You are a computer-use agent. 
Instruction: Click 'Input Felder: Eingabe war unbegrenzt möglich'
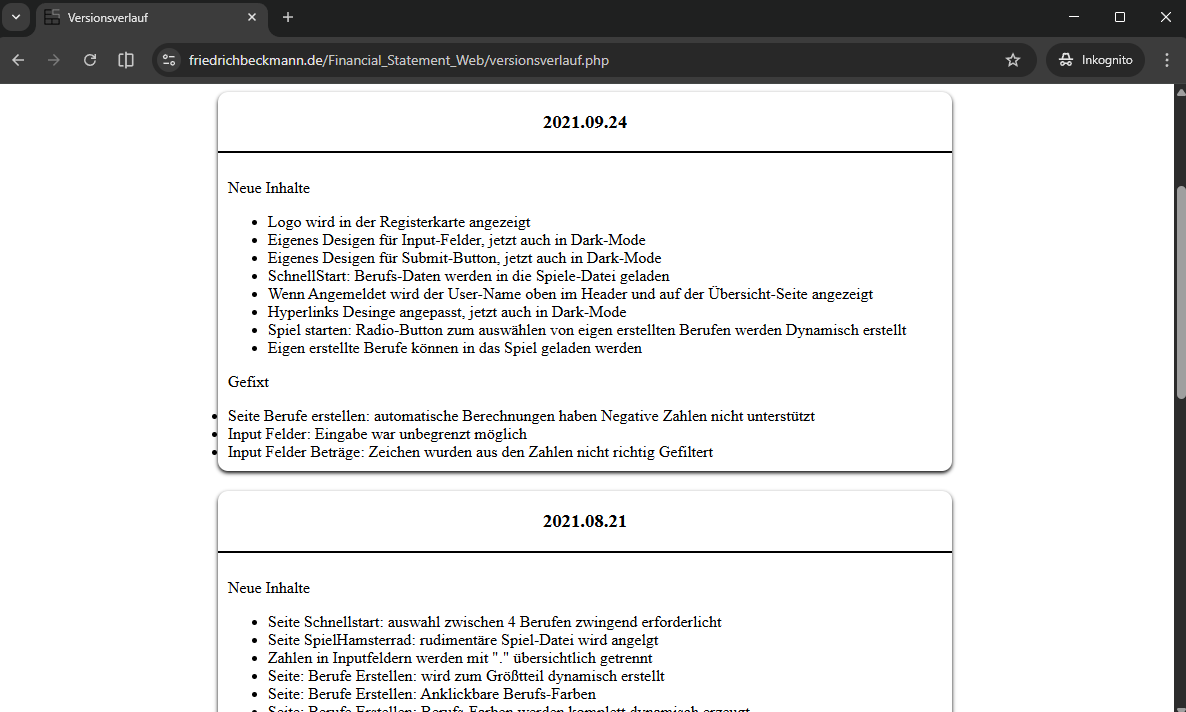click(x=377, y=434)
